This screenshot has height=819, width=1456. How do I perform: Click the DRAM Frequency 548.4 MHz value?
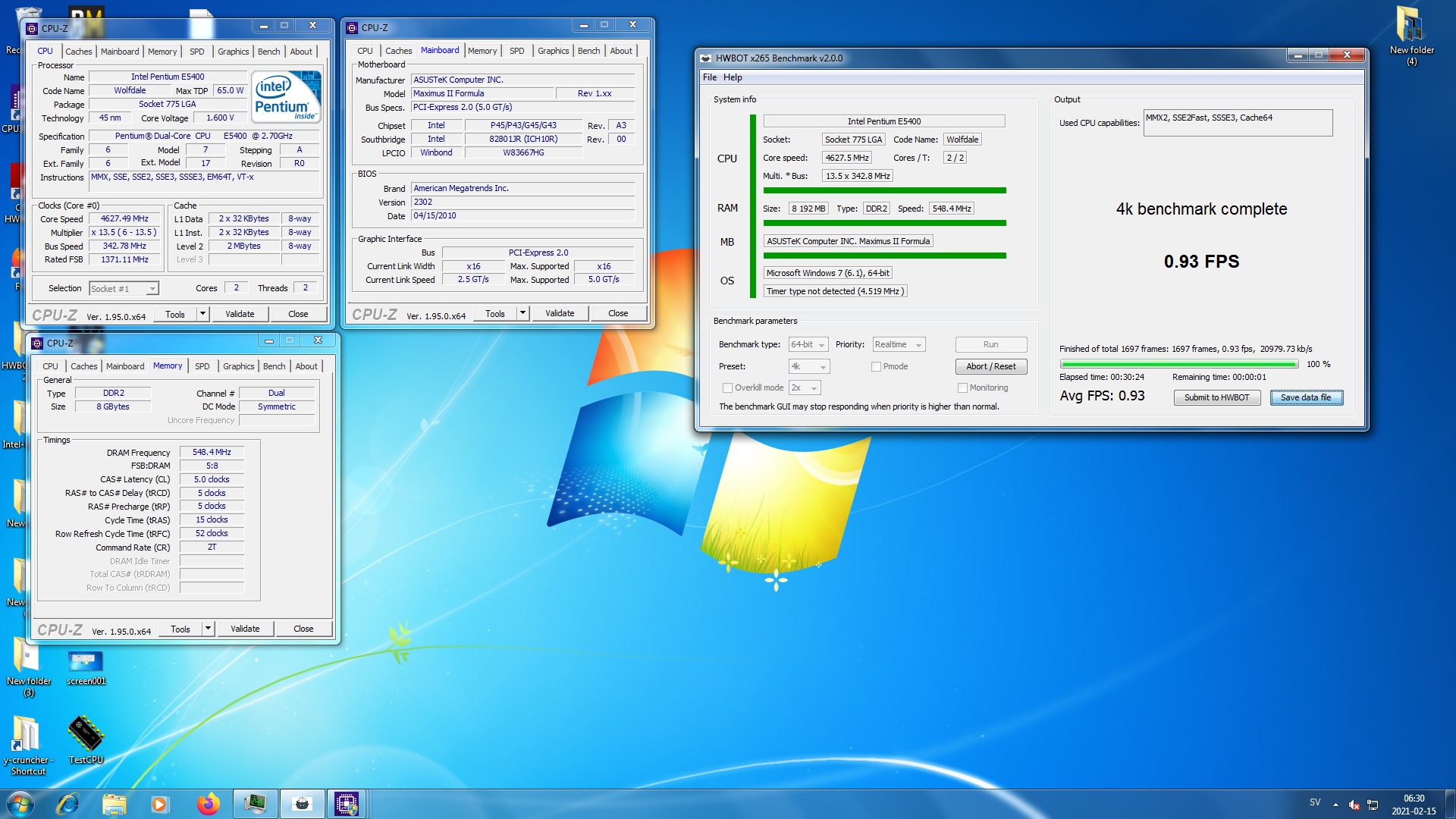212,452
